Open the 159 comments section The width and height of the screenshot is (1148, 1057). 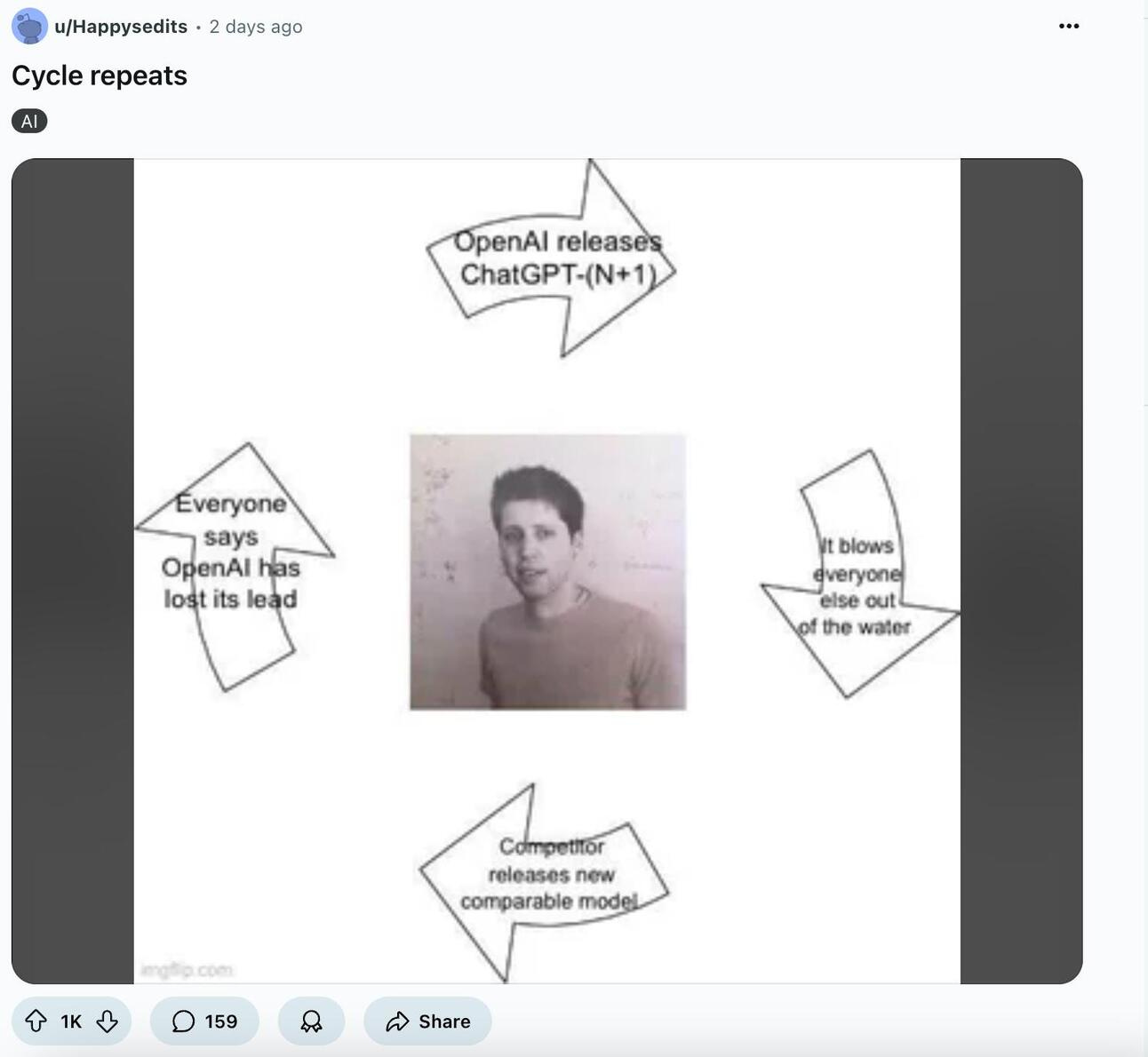click(x=204, y=1021)
